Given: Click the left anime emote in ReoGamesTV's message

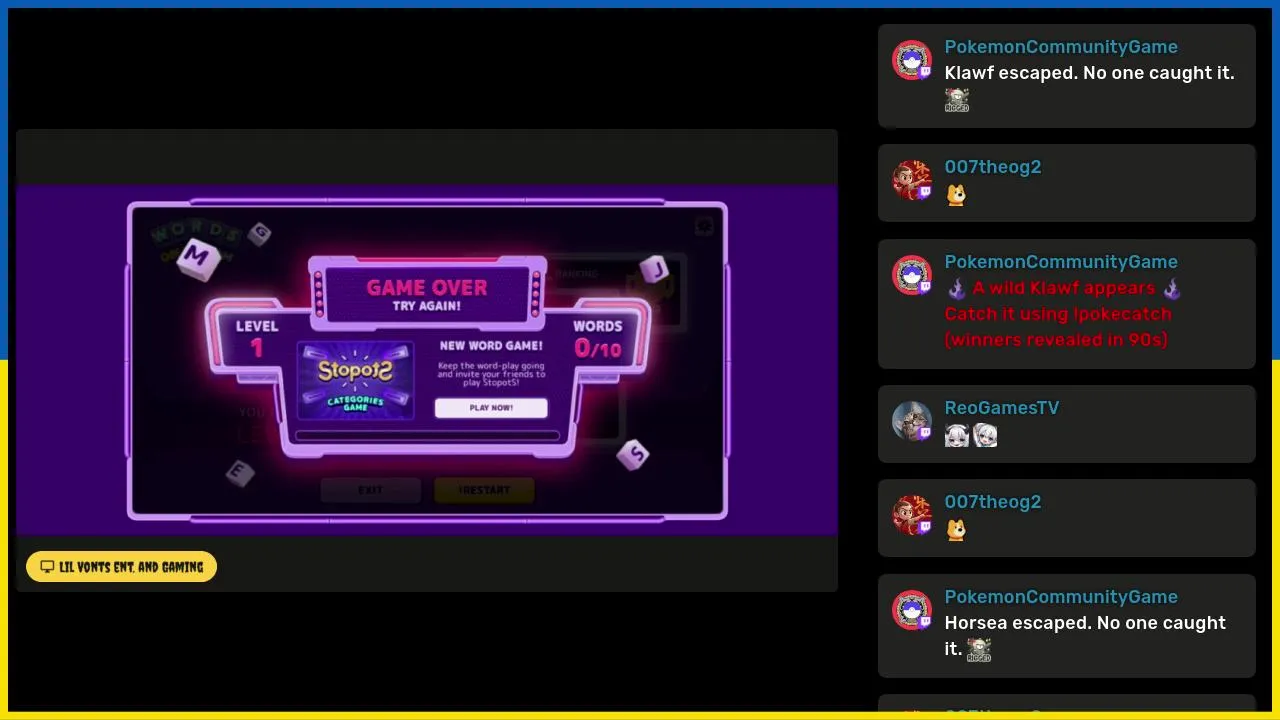Looking at the screenshot, I should click(x=957, y=435).
